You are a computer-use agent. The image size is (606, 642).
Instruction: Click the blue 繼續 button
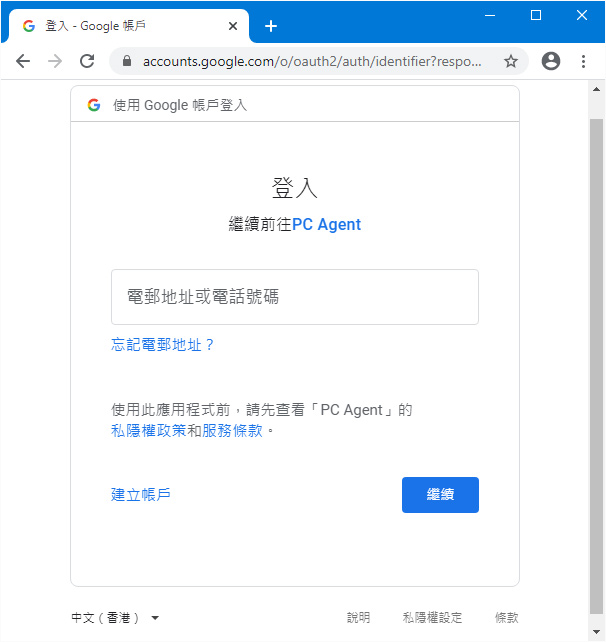(440, 495)
